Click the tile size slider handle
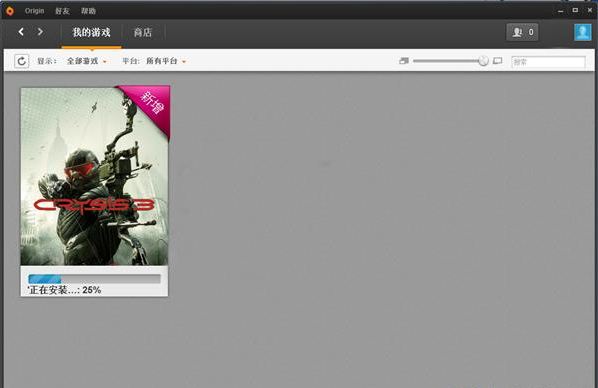Screen dimensions: 598x388 point(483,61)
